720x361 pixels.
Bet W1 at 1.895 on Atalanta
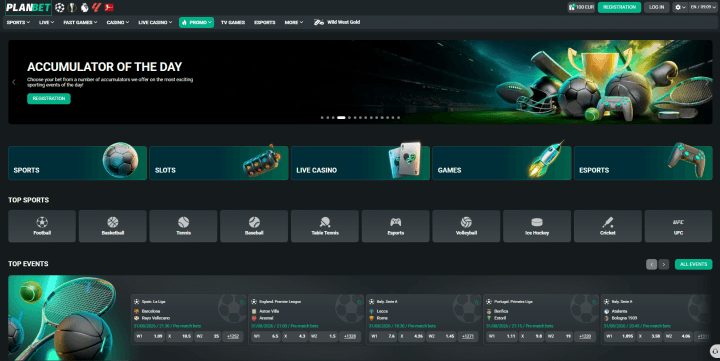(x=620, y=336)
